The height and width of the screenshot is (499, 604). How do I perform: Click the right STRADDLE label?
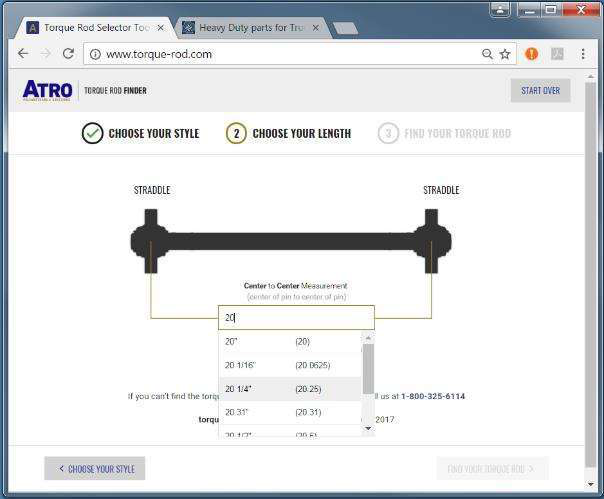click(441, 190)
